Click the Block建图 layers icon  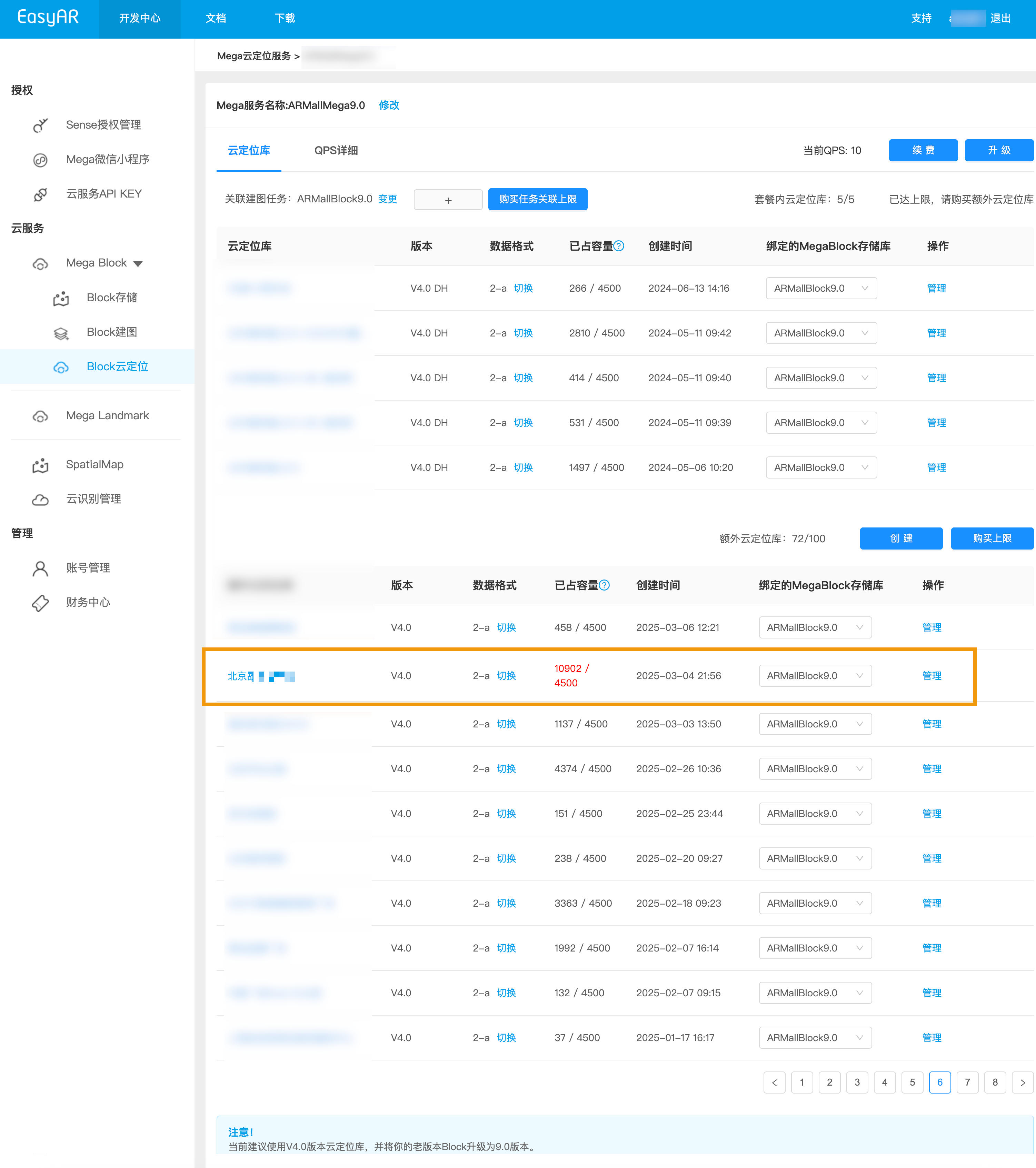click(x=61, y=333)
